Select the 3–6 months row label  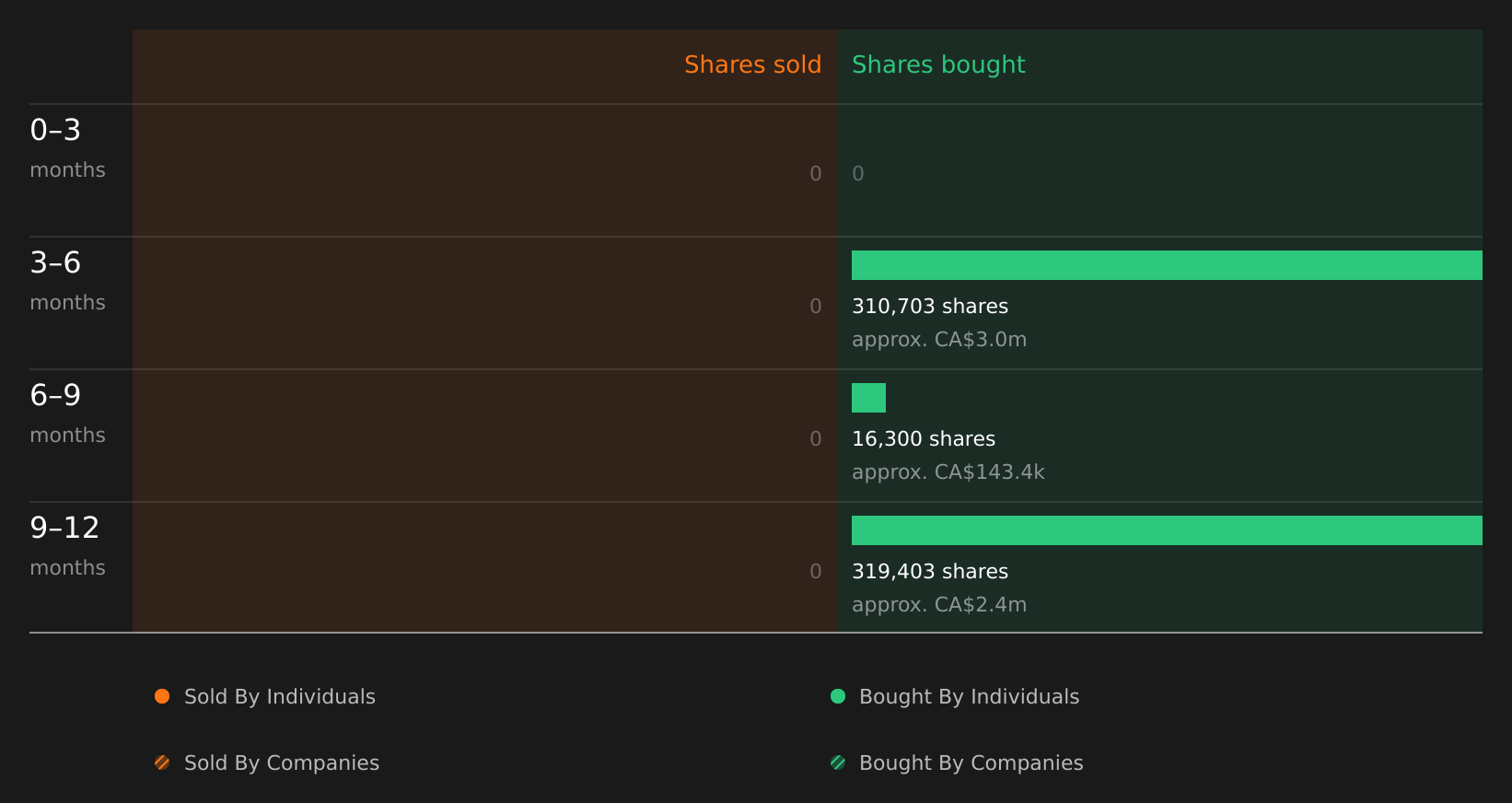67,281
